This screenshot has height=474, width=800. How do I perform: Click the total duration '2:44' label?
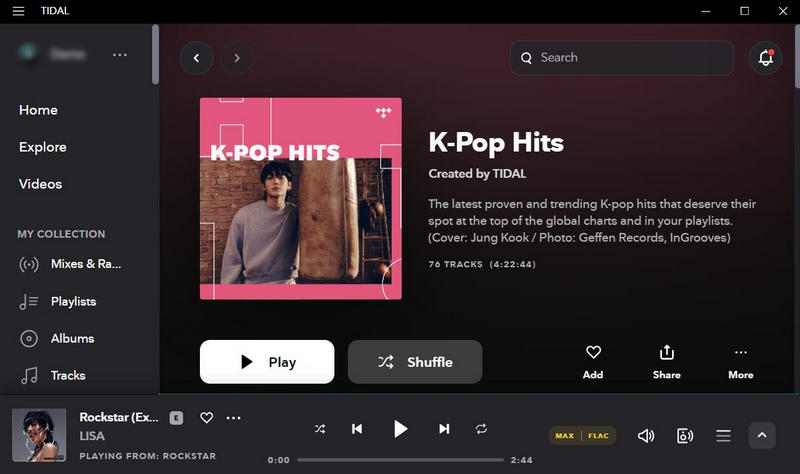coord(521,460)
